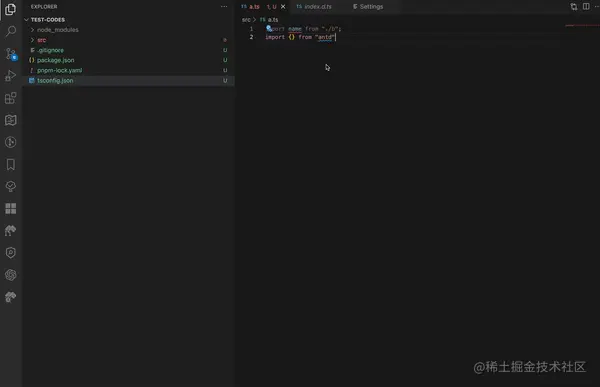Click the tree-shaped activity bar icon
This screenshot has width=600, height=387.
[11, 186]
